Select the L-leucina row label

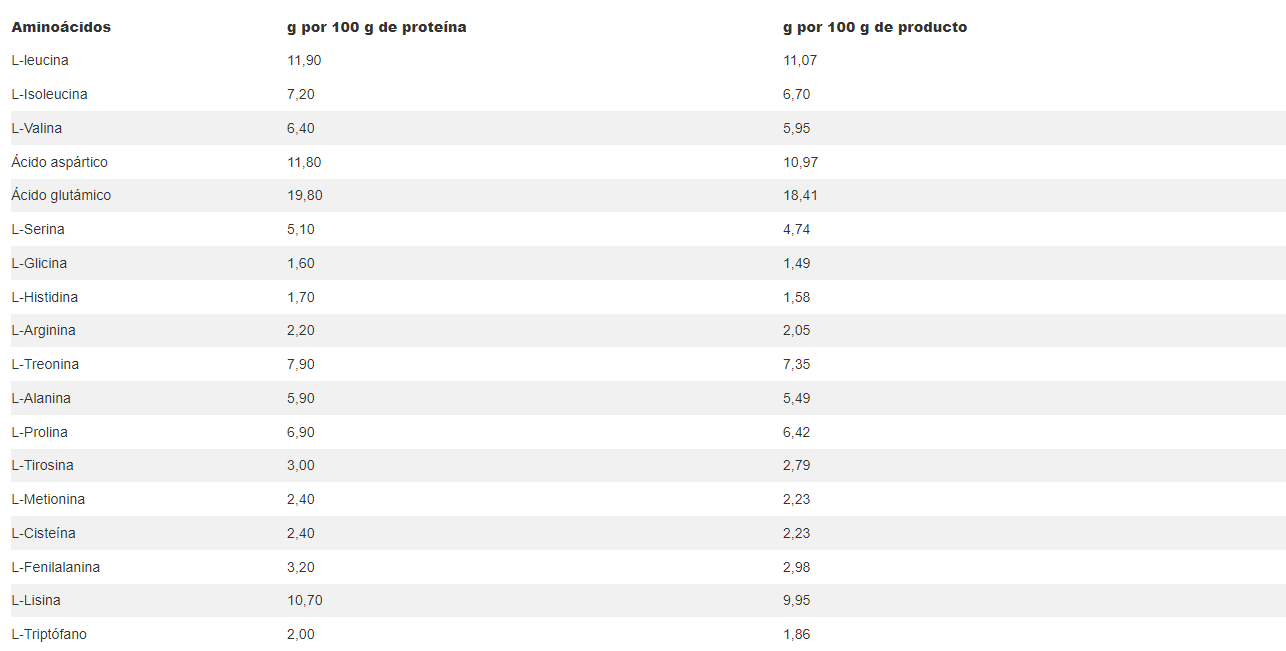(x=40, y=60)
